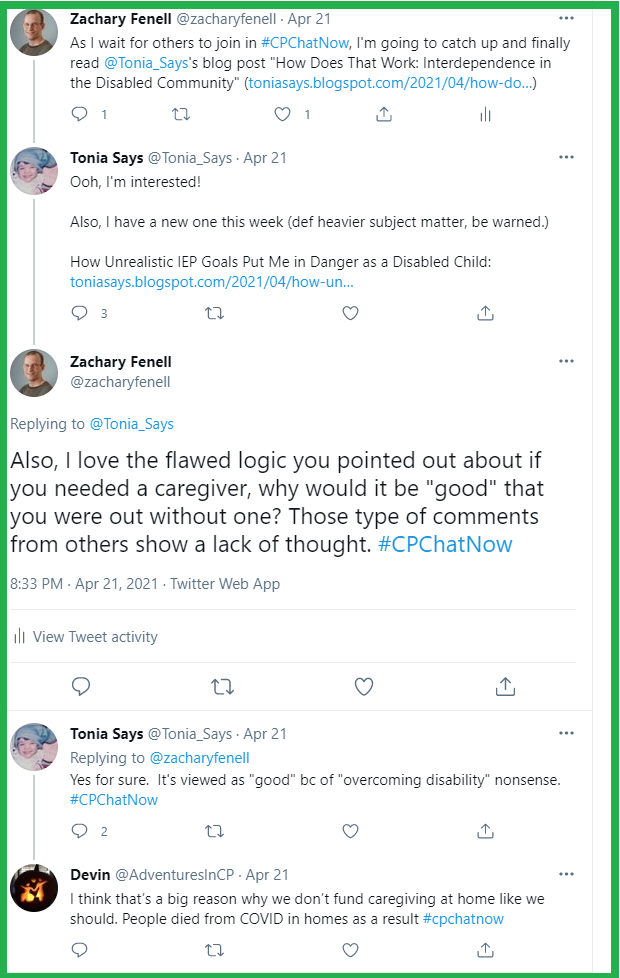The width and height of the screenshot is (620, 978).
Task: Open more options menu on main tweet
Action: point(566,361)
